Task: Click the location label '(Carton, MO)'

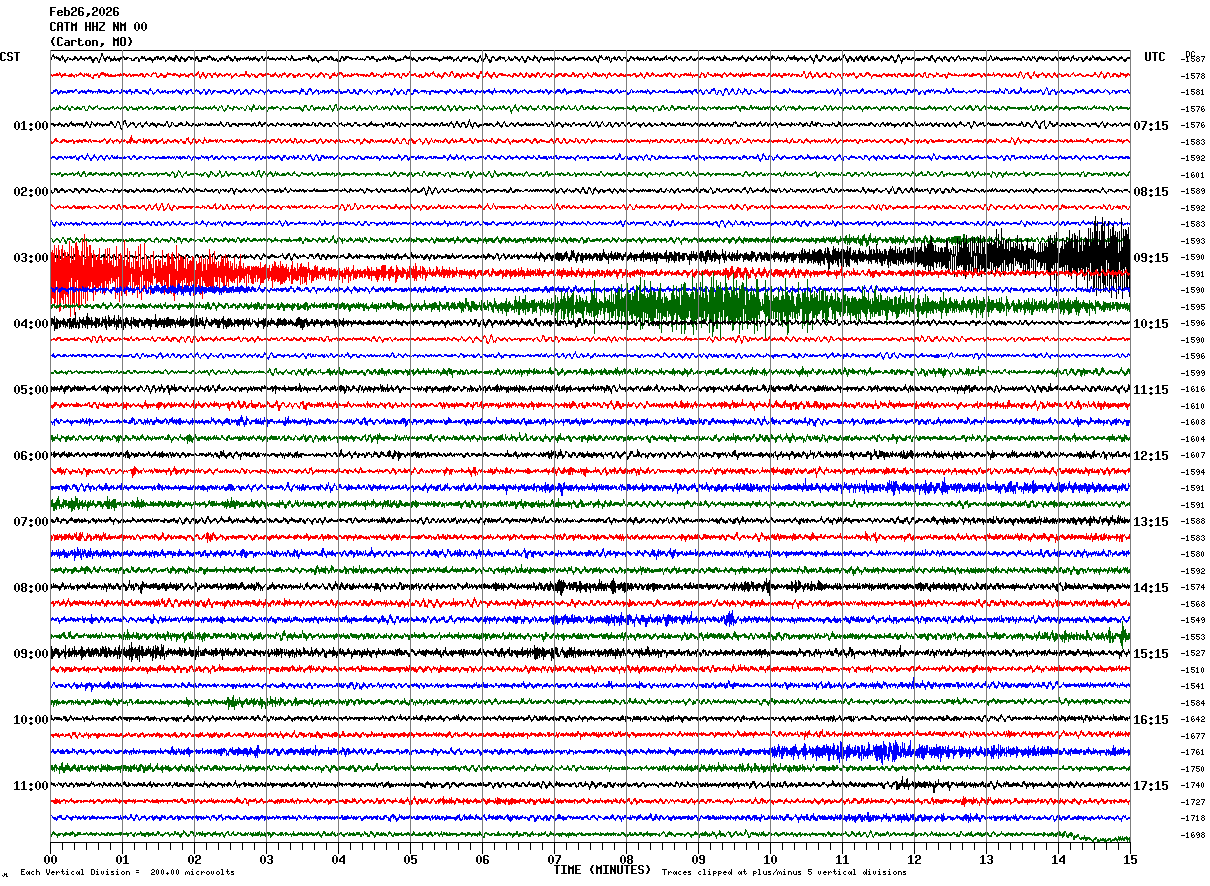Action: click(x=91, y=42)
